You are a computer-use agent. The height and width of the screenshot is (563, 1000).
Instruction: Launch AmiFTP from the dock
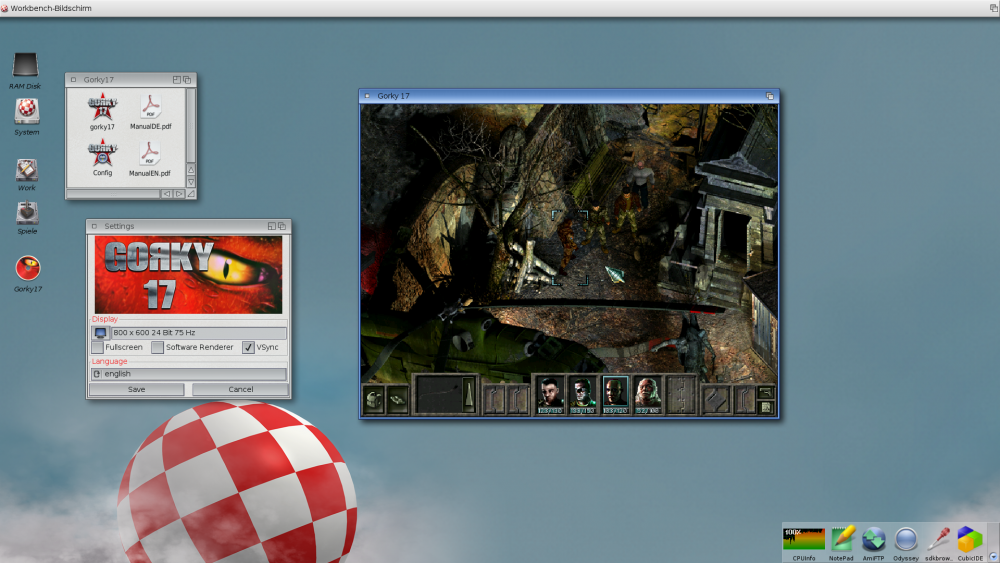point(874,540)
